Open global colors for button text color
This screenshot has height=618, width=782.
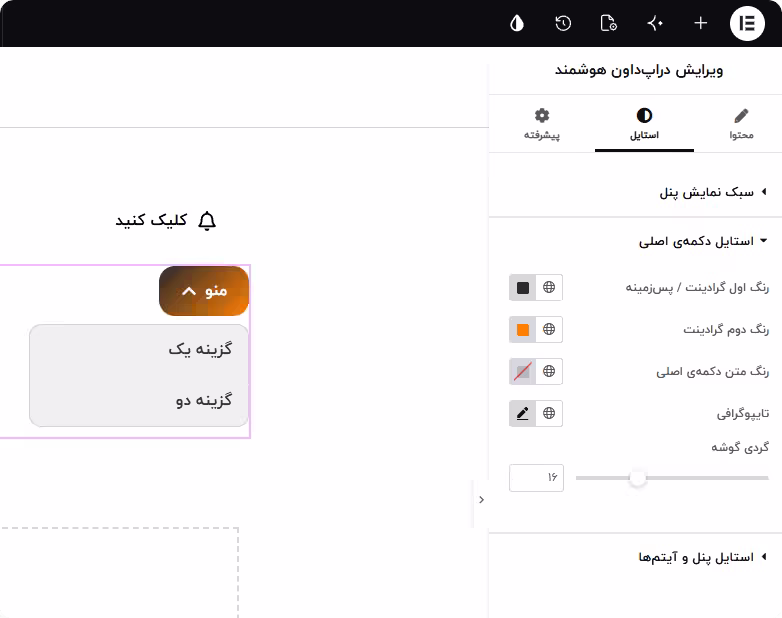[549, 372]
